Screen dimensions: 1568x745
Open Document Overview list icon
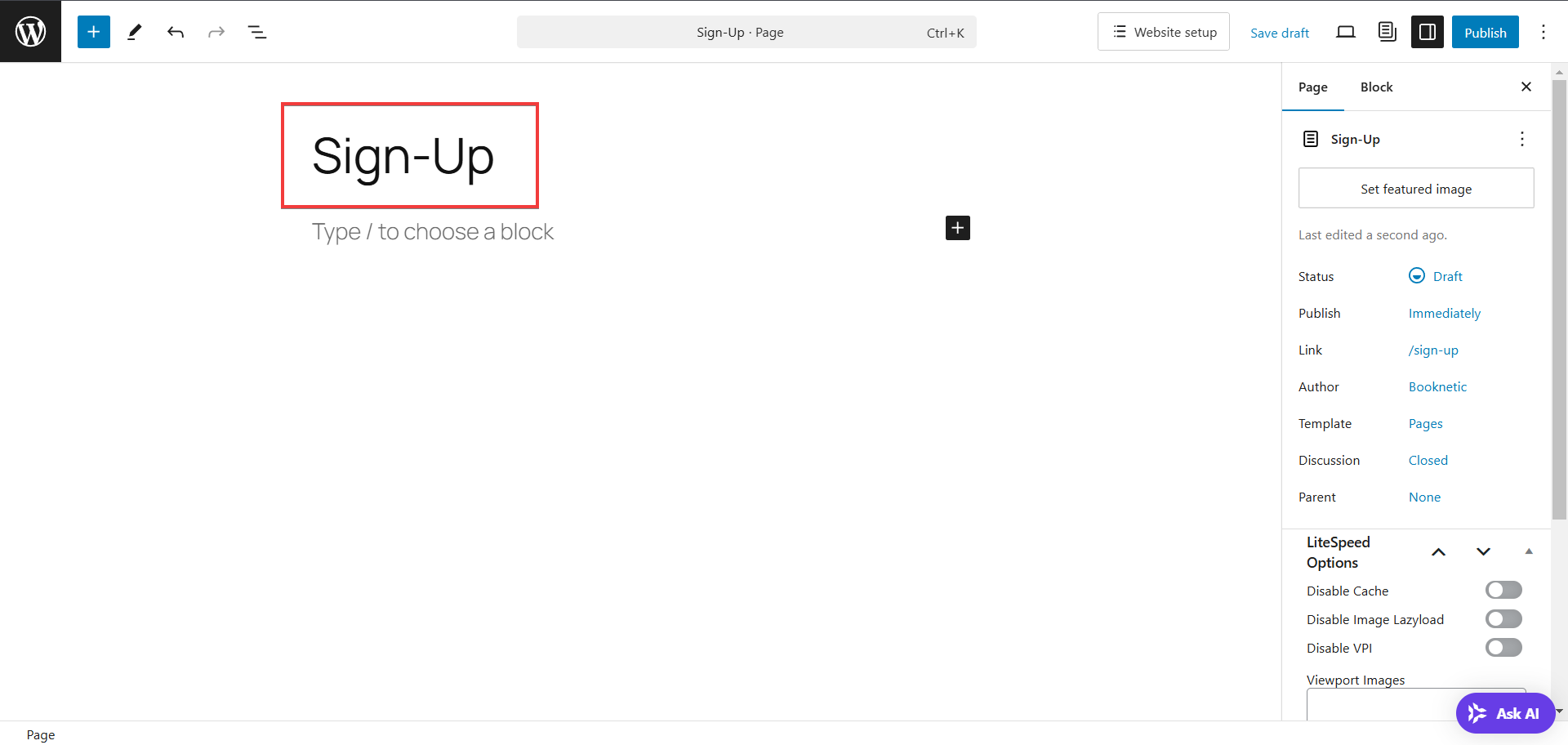coord(257,32)
